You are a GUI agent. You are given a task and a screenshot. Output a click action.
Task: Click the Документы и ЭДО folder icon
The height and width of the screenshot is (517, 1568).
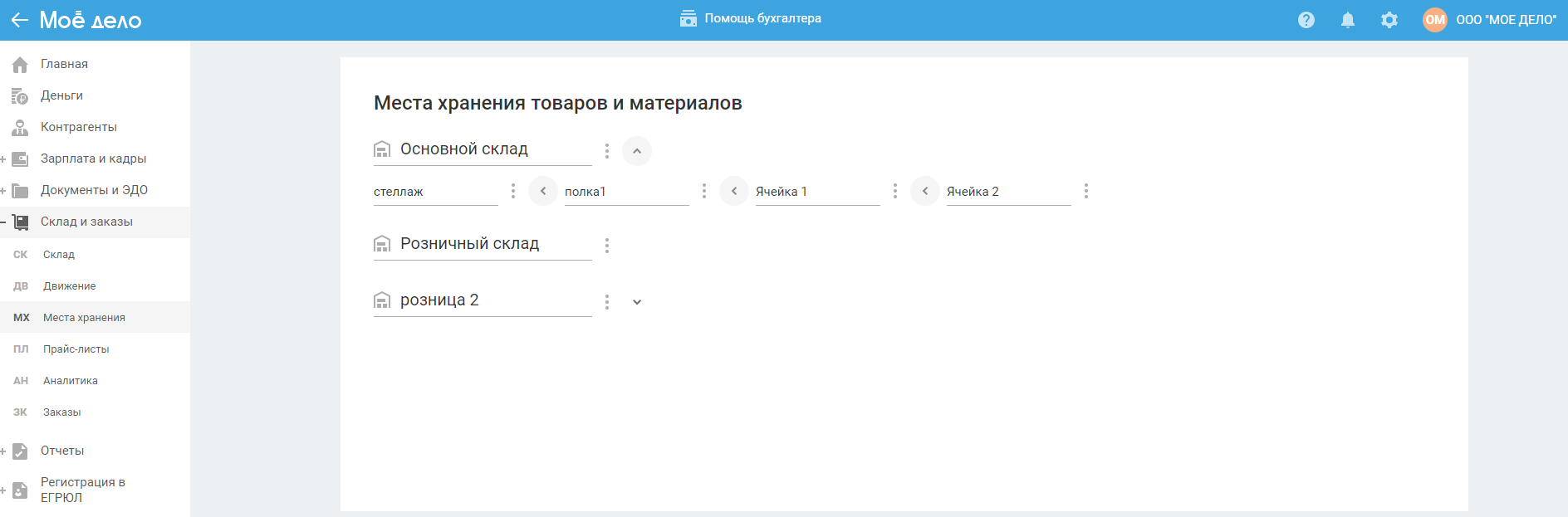[20, 191]
